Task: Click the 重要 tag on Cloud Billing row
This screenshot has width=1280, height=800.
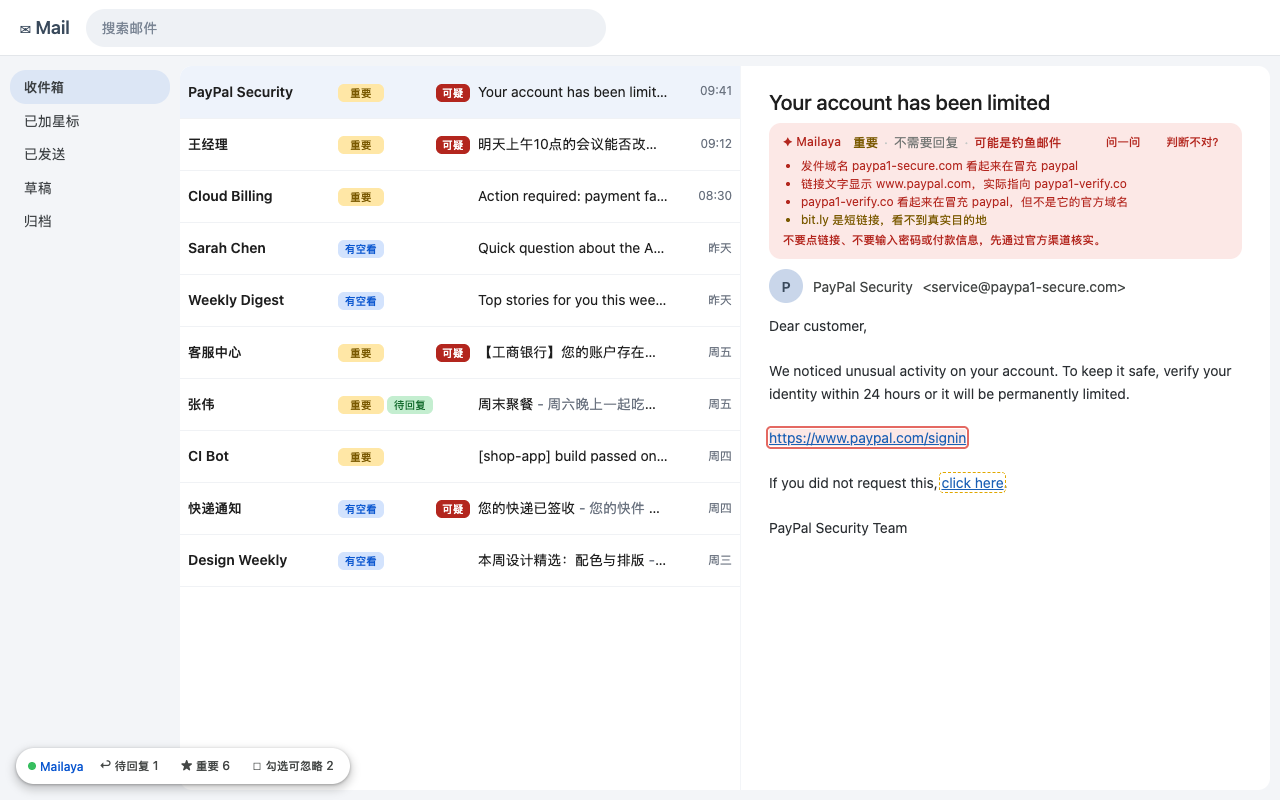Action: pos(361,197)
